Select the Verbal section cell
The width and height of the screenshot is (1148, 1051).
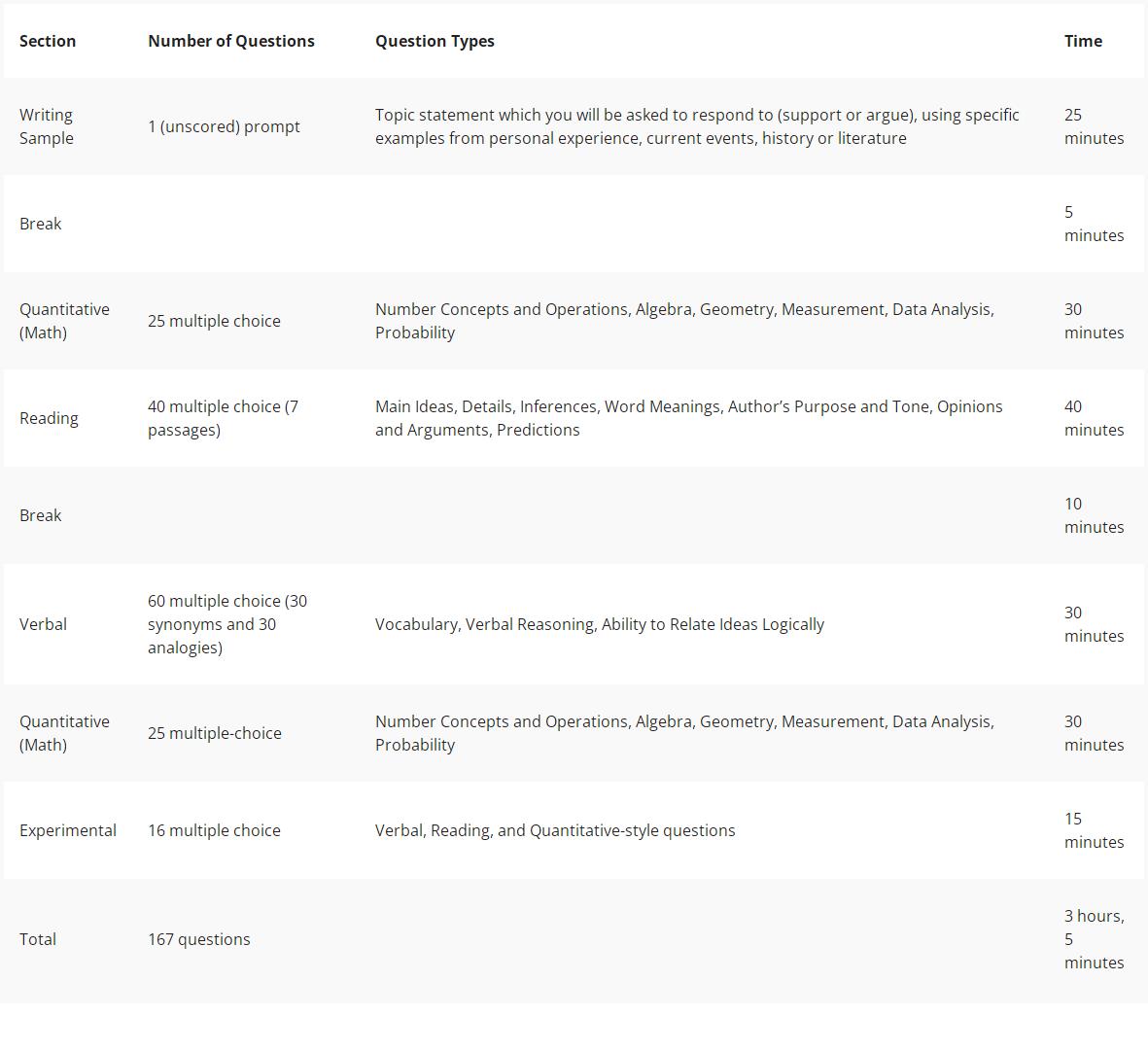[43, 624]
